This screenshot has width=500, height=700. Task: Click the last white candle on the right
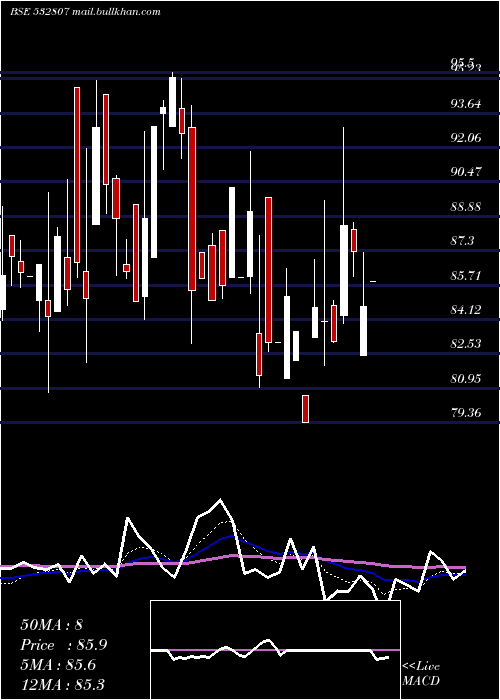pyautogui.click(x=363, y=331)
